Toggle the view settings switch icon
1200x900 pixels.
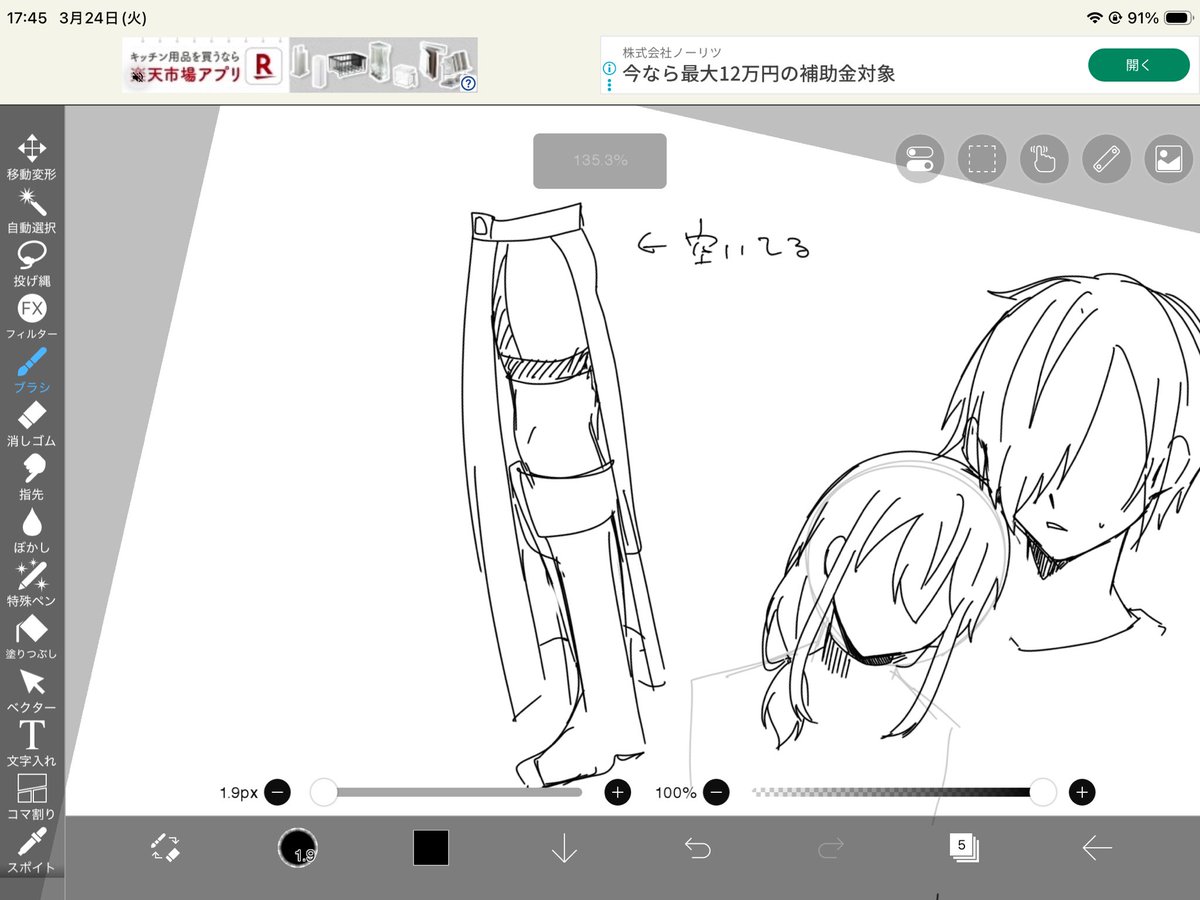coord(920,158)
